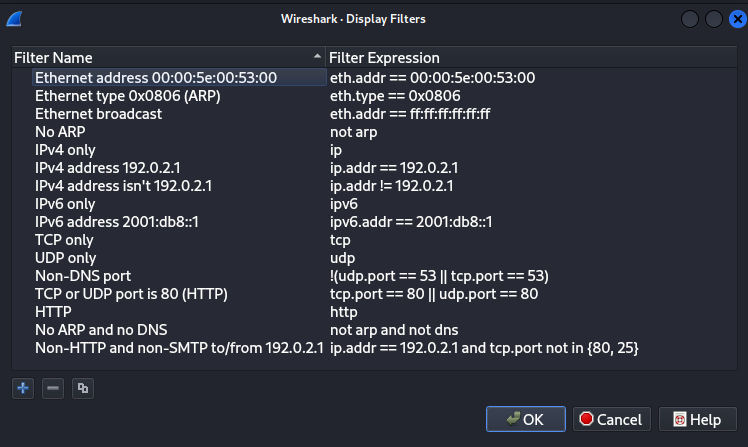
Task: Select the IPv4 only filter name
Action: point(65,150)
